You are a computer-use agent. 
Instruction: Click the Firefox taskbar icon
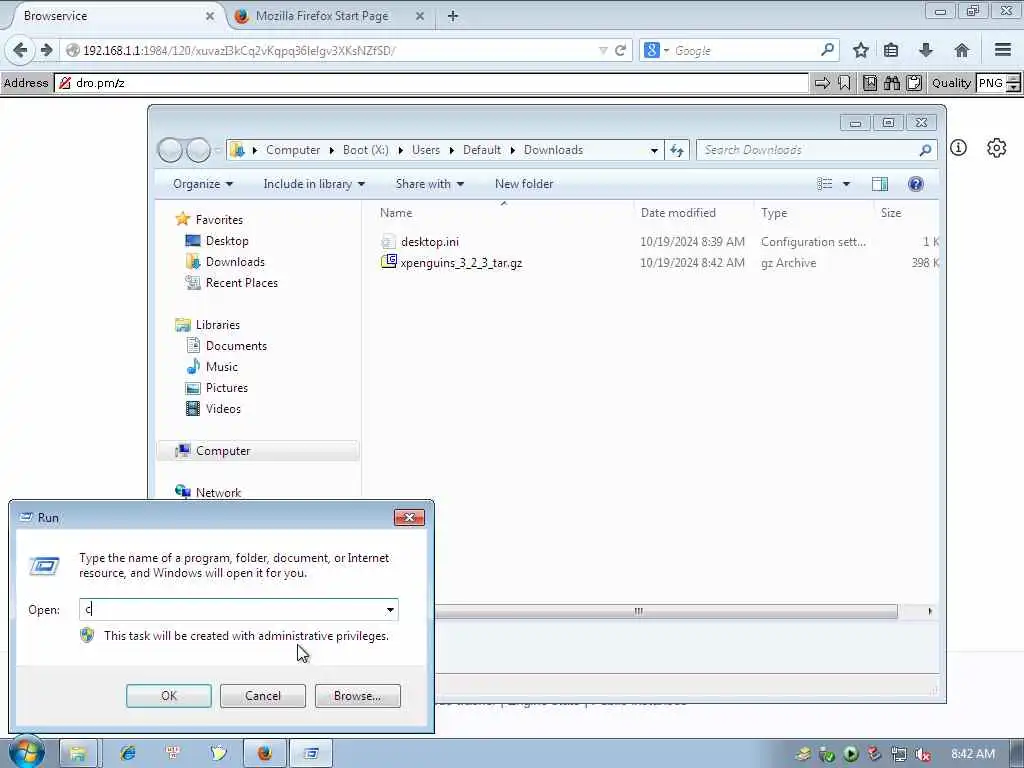pyautogui.click(x=264, y=753)
